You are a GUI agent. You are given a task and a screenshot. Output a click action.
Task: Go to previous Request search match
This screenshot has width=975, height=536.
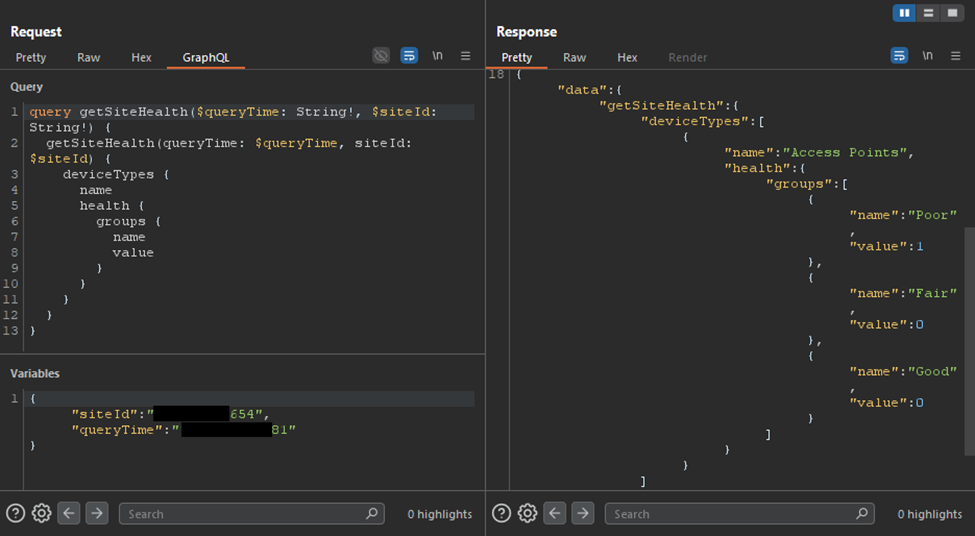69,513
